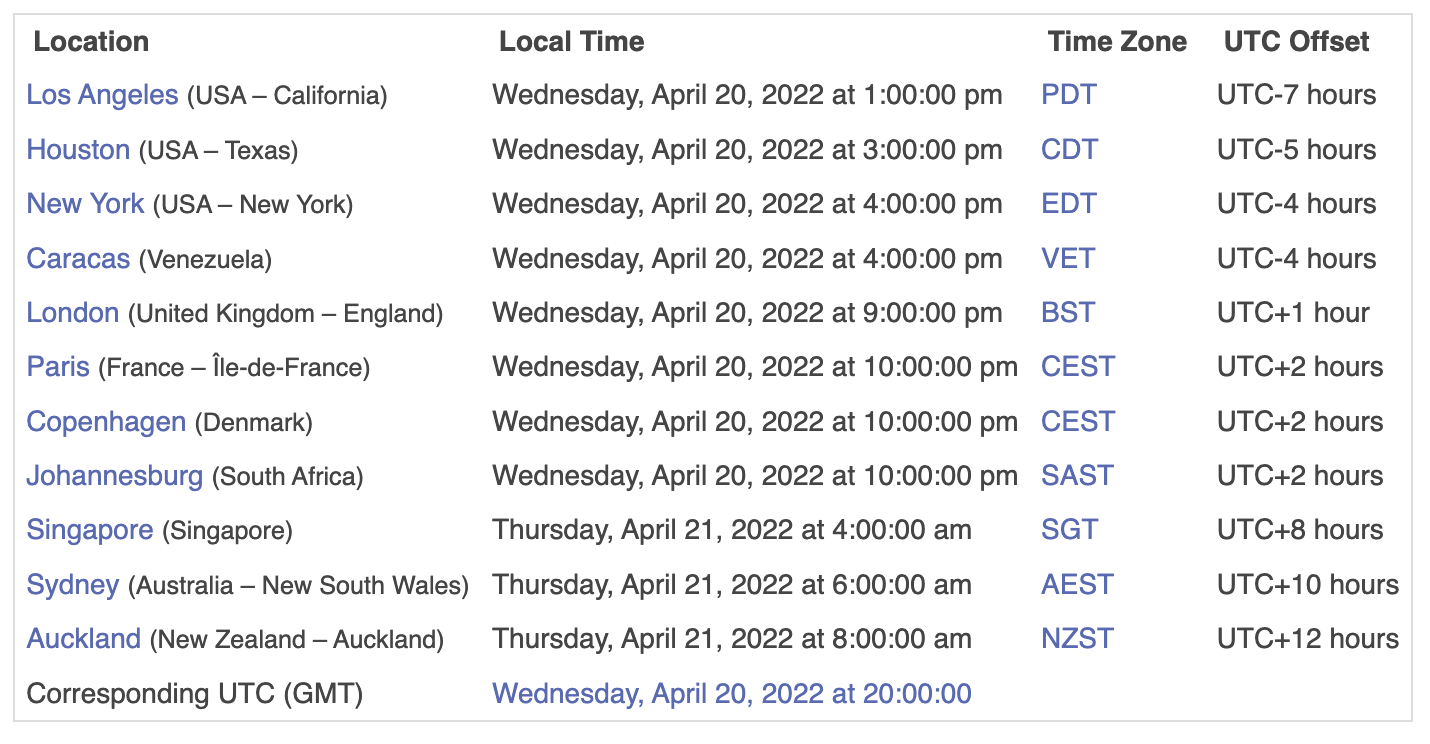Open the Singapore location link
1430x744 pixels.
[90, 530]
